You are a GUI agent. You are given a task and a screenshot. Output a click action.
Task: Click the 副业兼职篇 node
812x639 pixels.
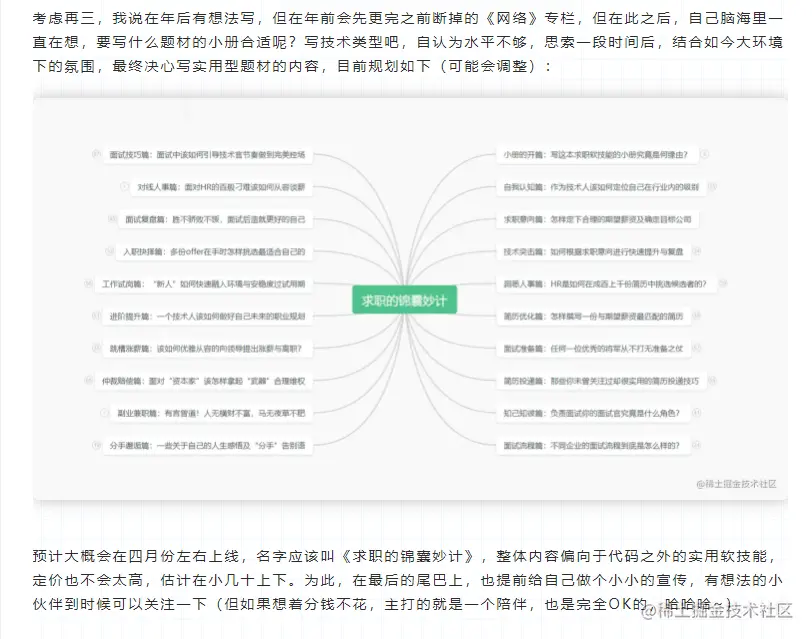211,413
